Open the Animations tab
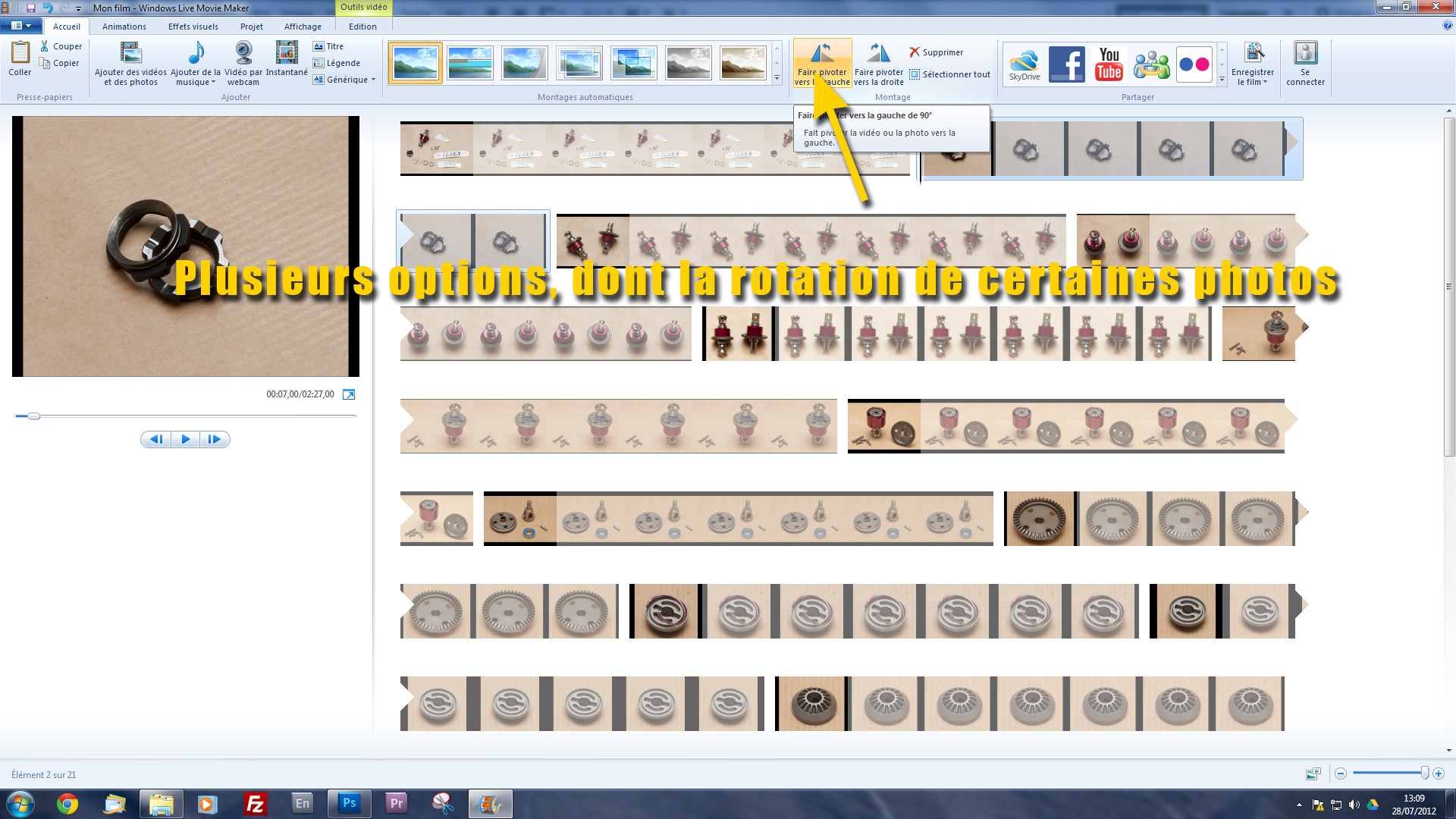The image size is (1456, 819). [124, 27]
